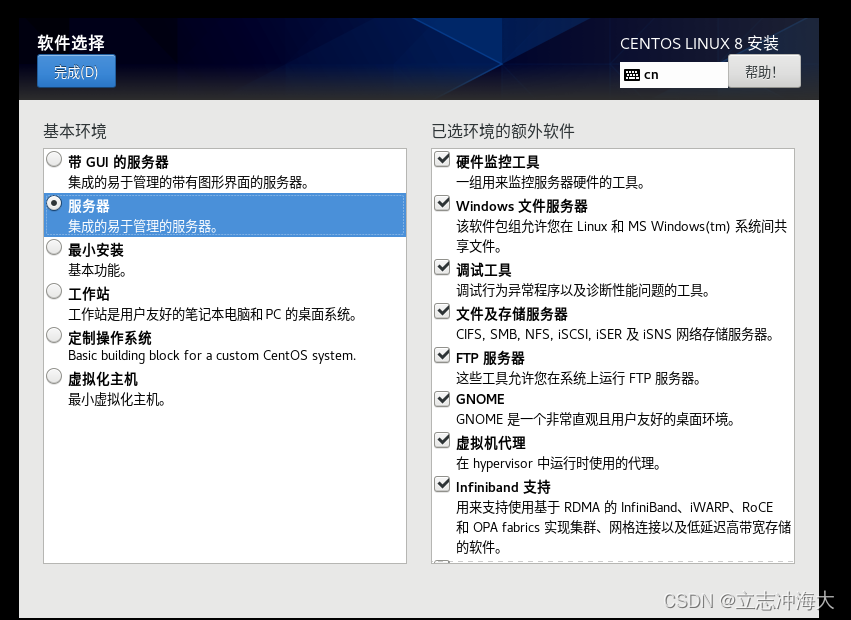This screenshot has height=620, width=851.
Task: Click the 最小虚拟化主机。 description
Action: (x=117, y=400)
